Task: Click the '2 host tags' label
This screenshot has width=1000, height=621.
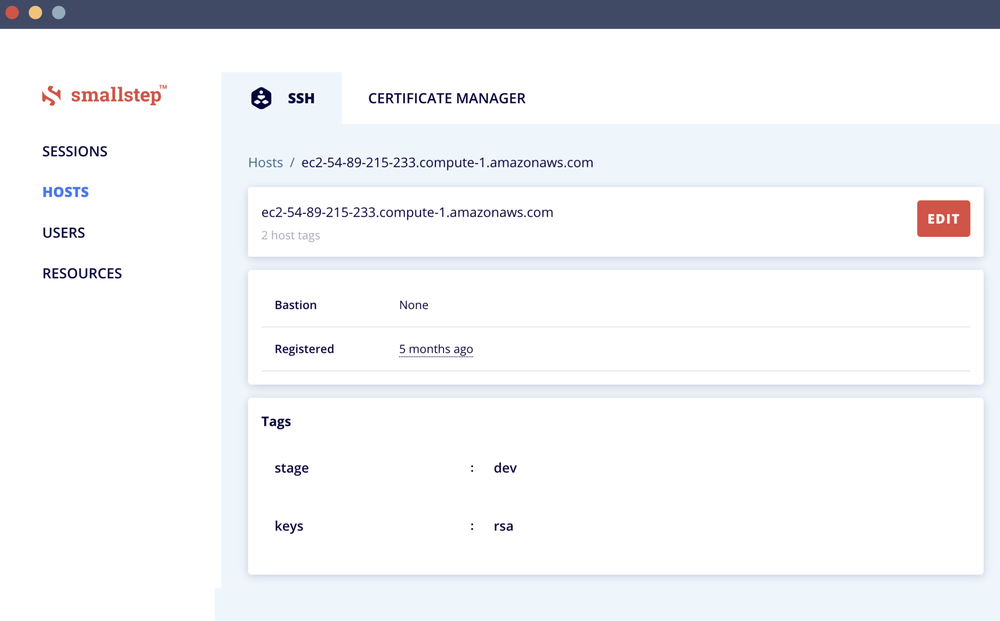Action: point(290,235)
